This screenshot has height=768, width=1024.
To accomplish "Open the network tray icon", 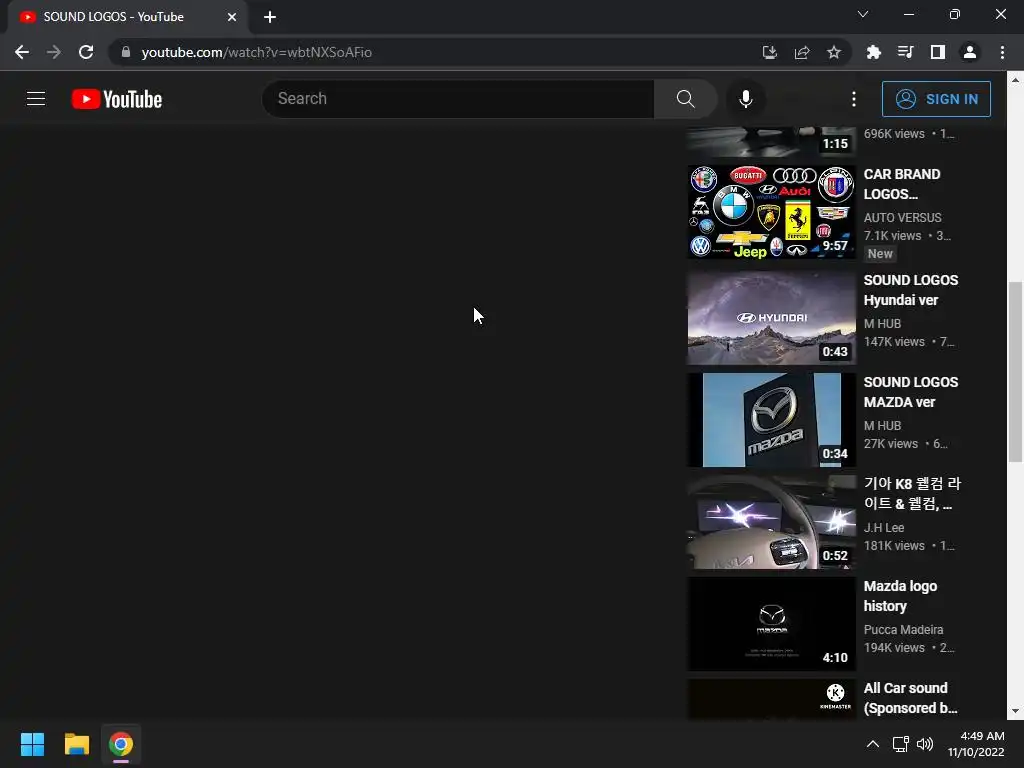I will coord(901,744).
